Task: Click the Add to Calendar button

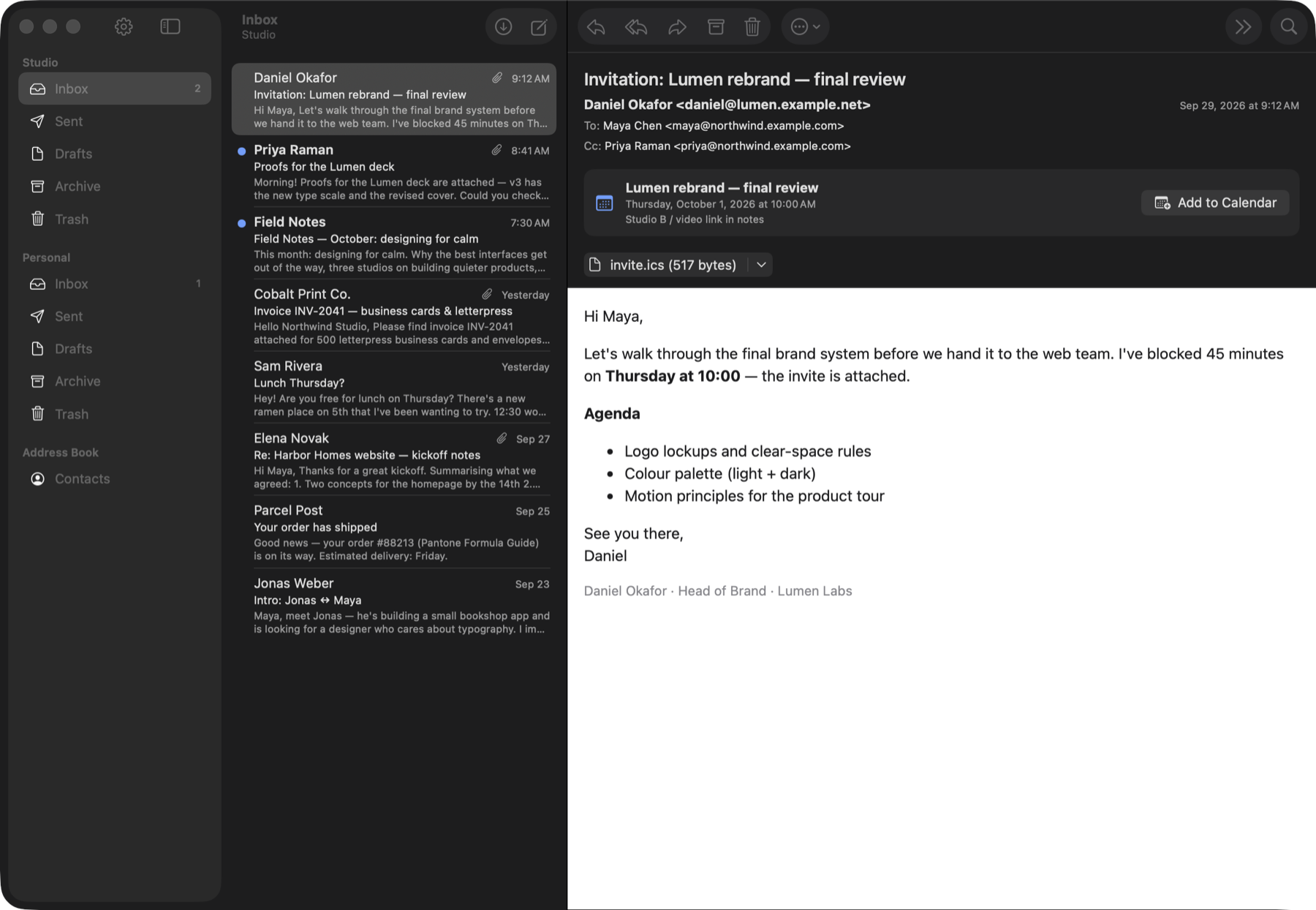Action: coord(1215,203)
